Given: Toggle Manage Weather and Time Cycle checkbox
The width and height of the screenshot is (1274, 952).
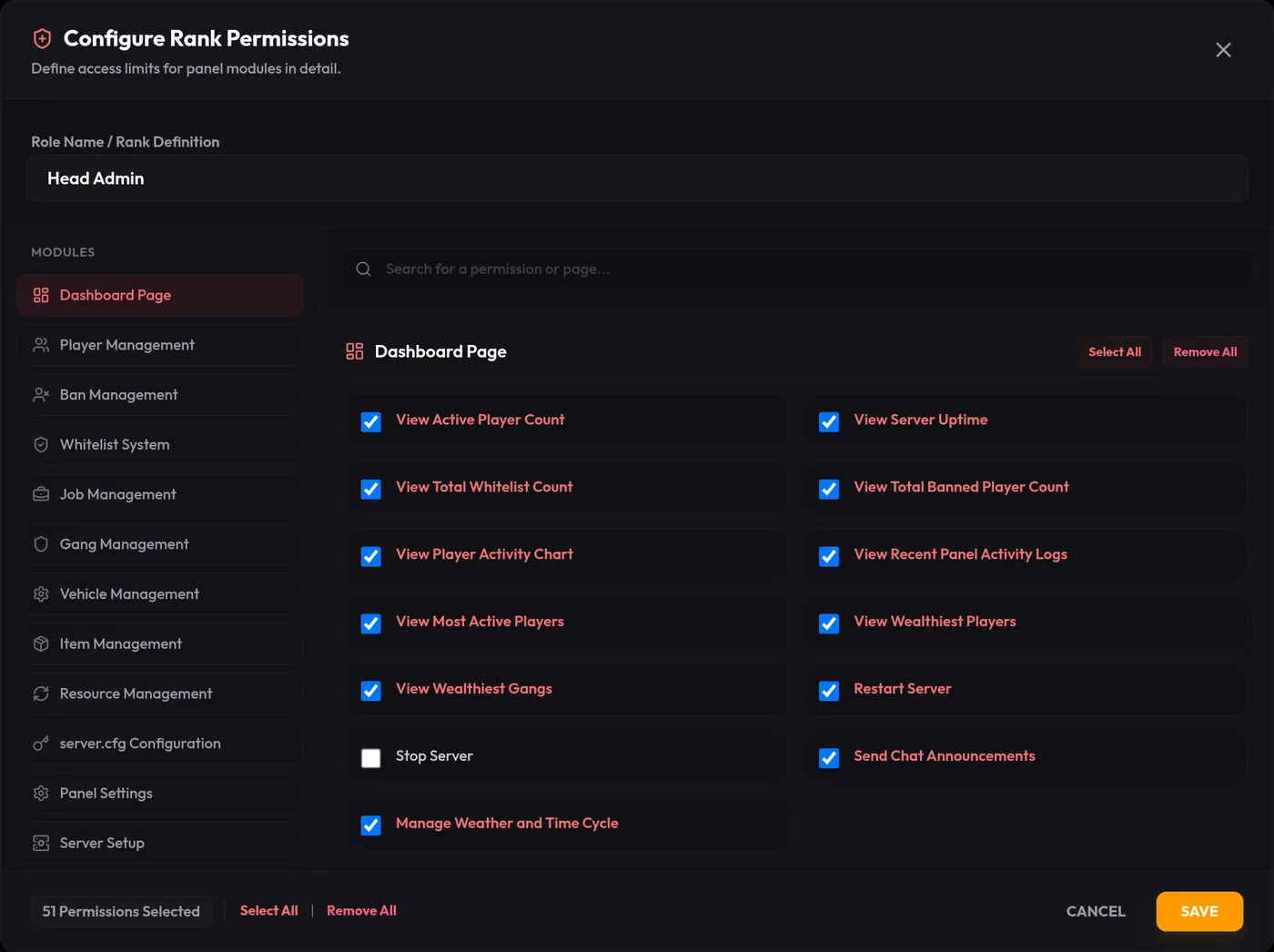Looking at the screenshot, I should pos(371,825).
